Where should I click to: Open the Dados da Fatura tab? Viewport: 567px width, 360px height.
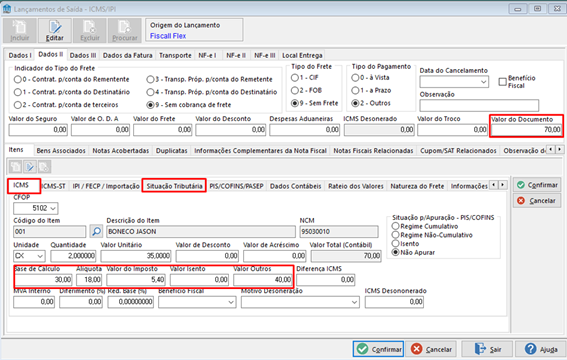(x=127, y=55)
